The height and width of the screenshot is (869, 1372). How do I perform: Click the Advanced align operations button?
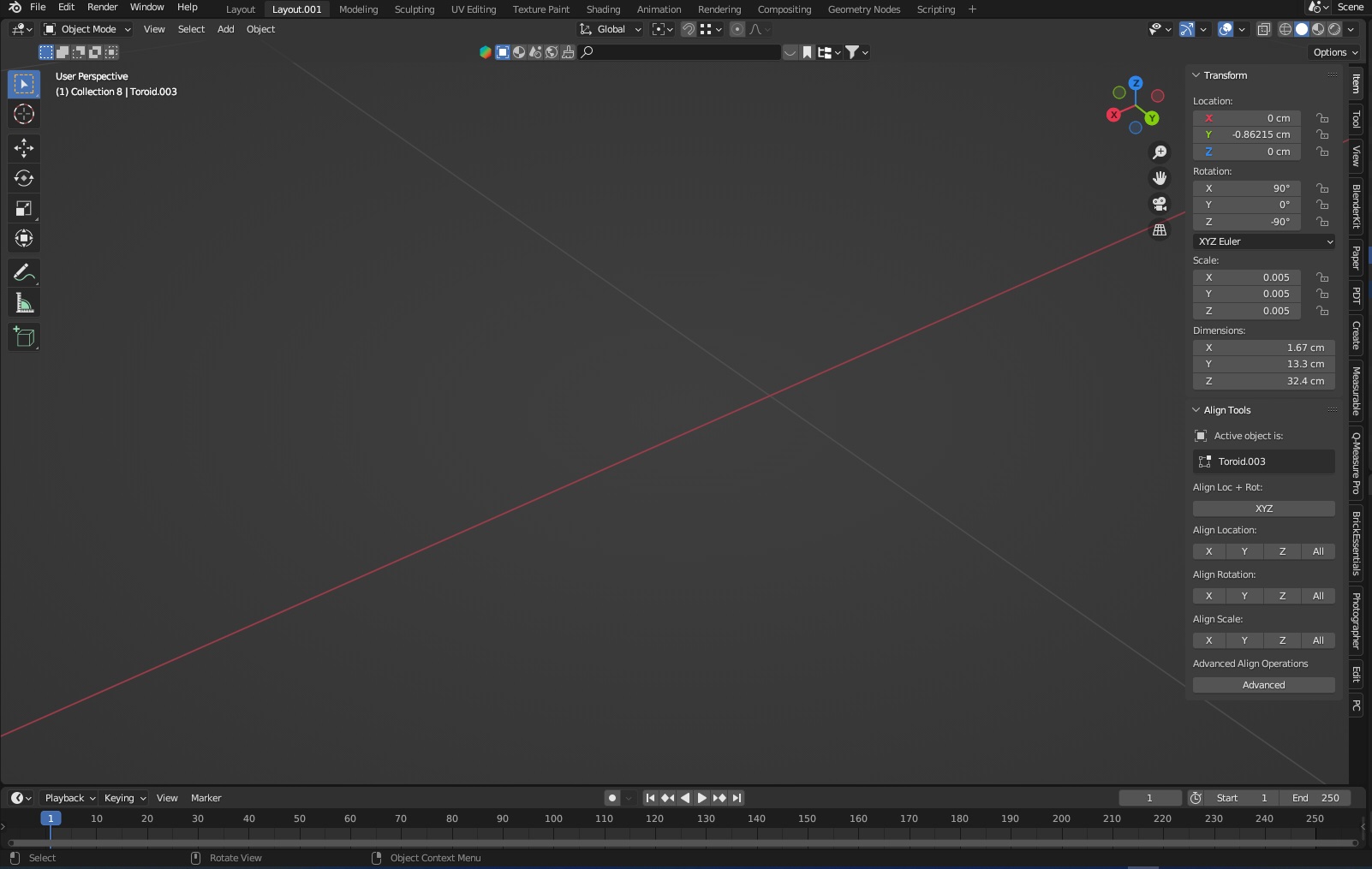(x=1264, y=685)
